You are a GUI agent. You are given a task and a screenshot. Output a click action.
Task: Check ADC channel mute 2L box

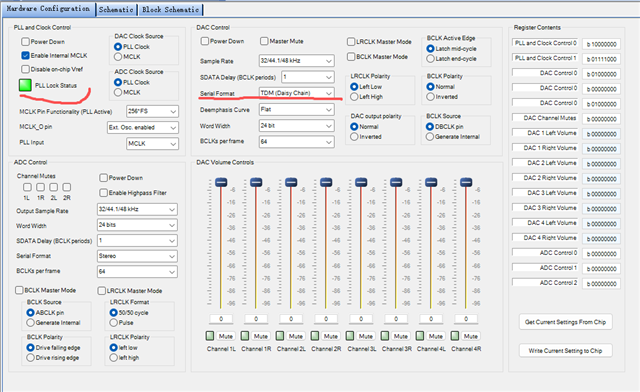(x=53, y=187)
